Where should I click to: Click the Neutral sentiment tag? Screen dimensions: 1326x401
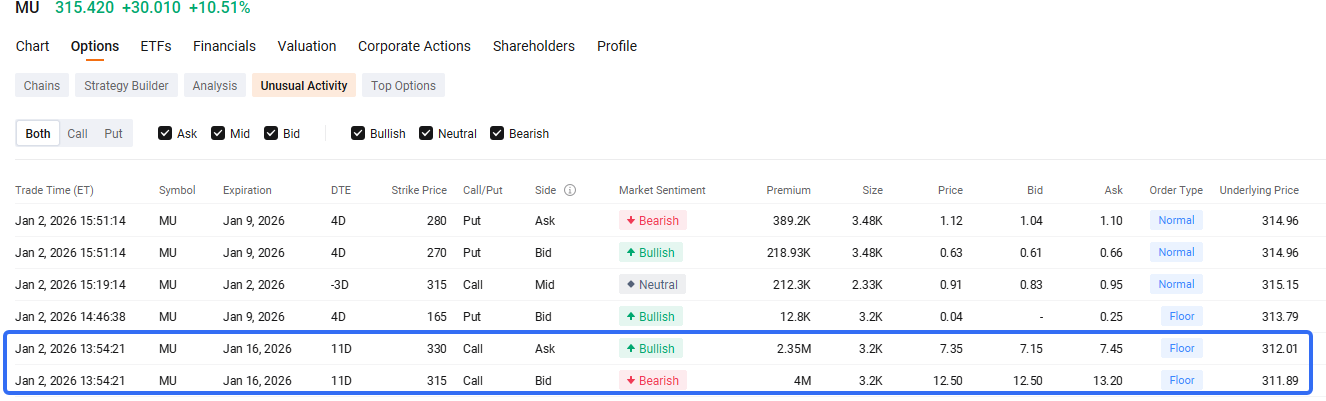click(x=652, y=284)
